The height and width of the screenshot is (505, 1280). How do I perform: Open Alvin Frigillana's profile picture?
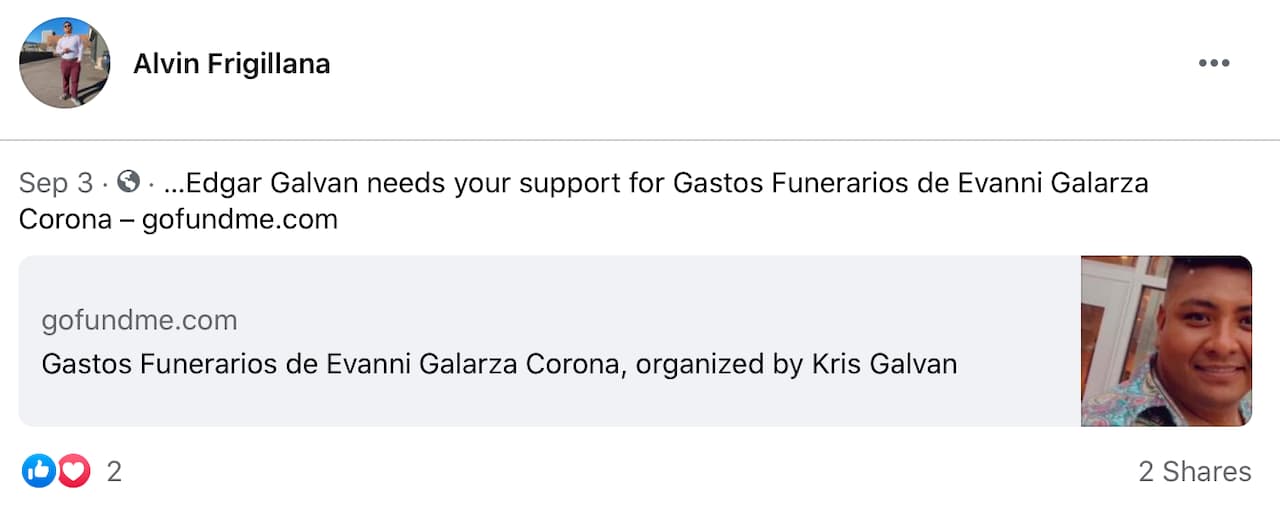[64, 63]
